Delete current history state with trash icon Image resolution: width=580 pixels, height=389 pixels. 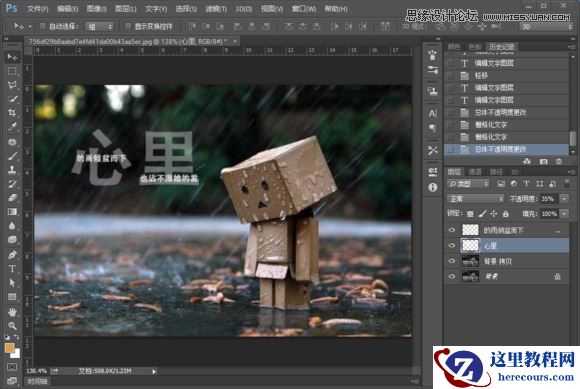tap(559, 162)
